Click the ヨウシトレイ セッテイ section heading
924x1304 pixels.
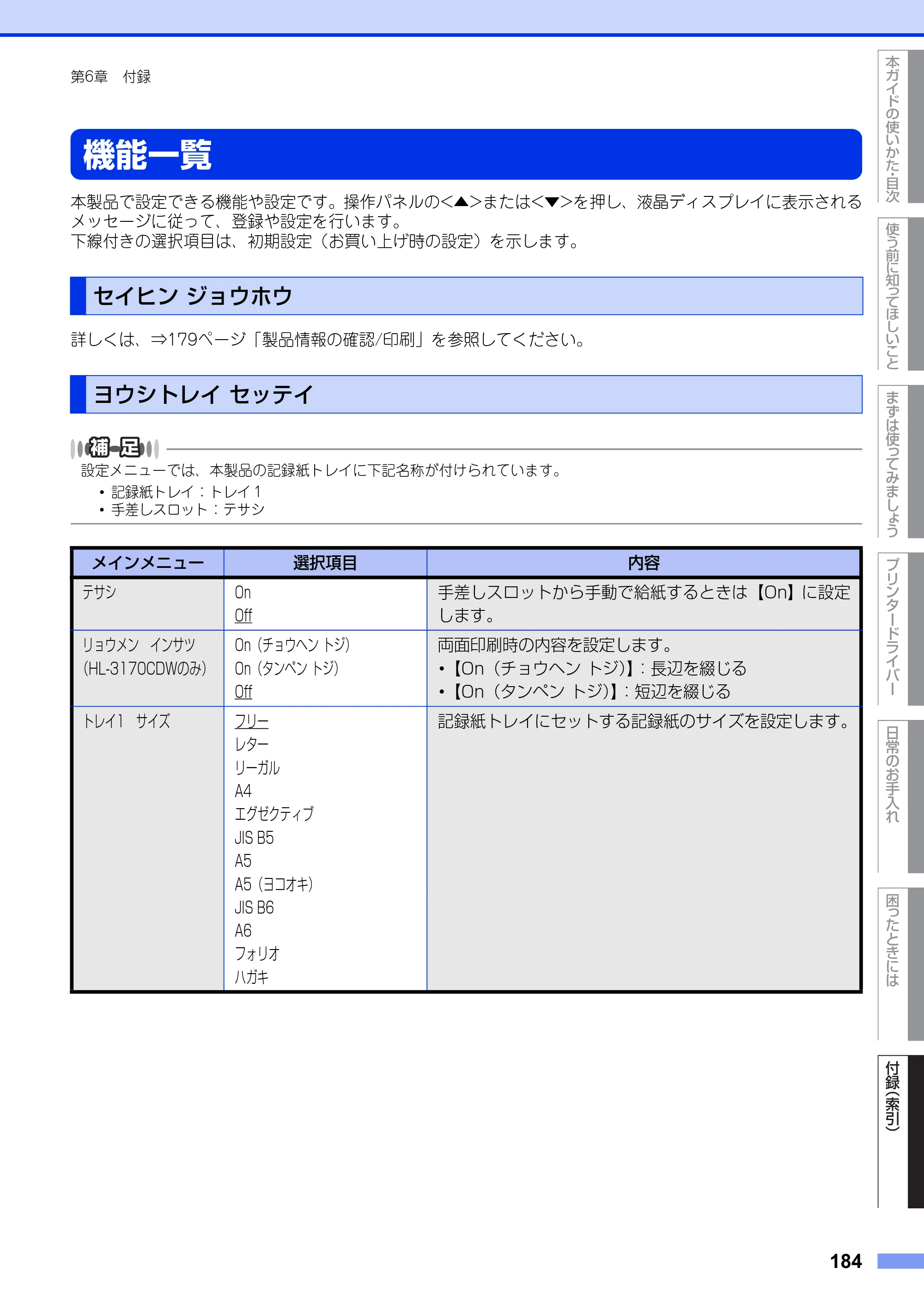coord(466,394)
